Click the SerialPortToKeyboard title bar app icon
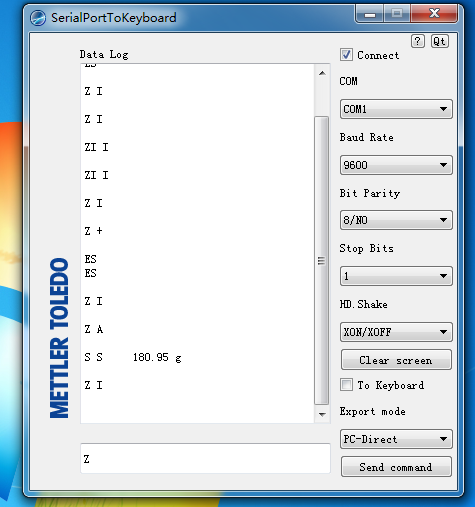Image resolution: width=475 pixels, height=507 pixels. coord(38,18)
